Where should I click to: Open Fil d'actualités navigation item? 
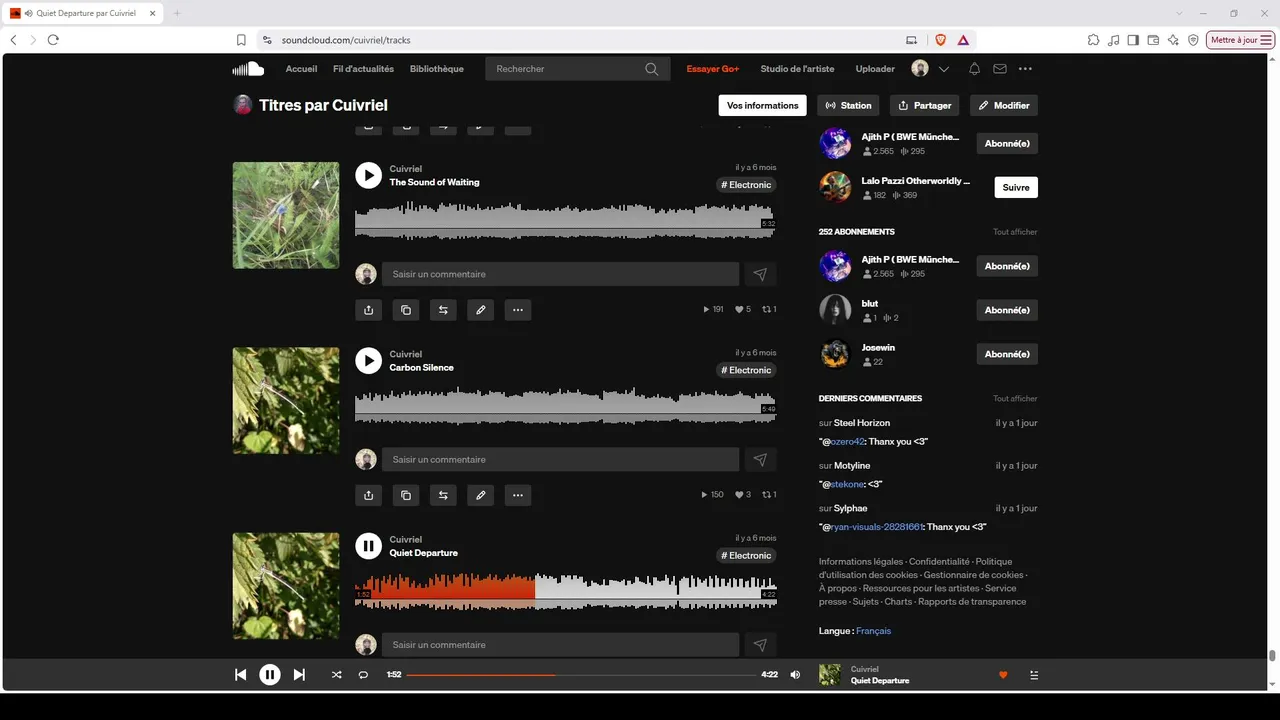point(363,69)
